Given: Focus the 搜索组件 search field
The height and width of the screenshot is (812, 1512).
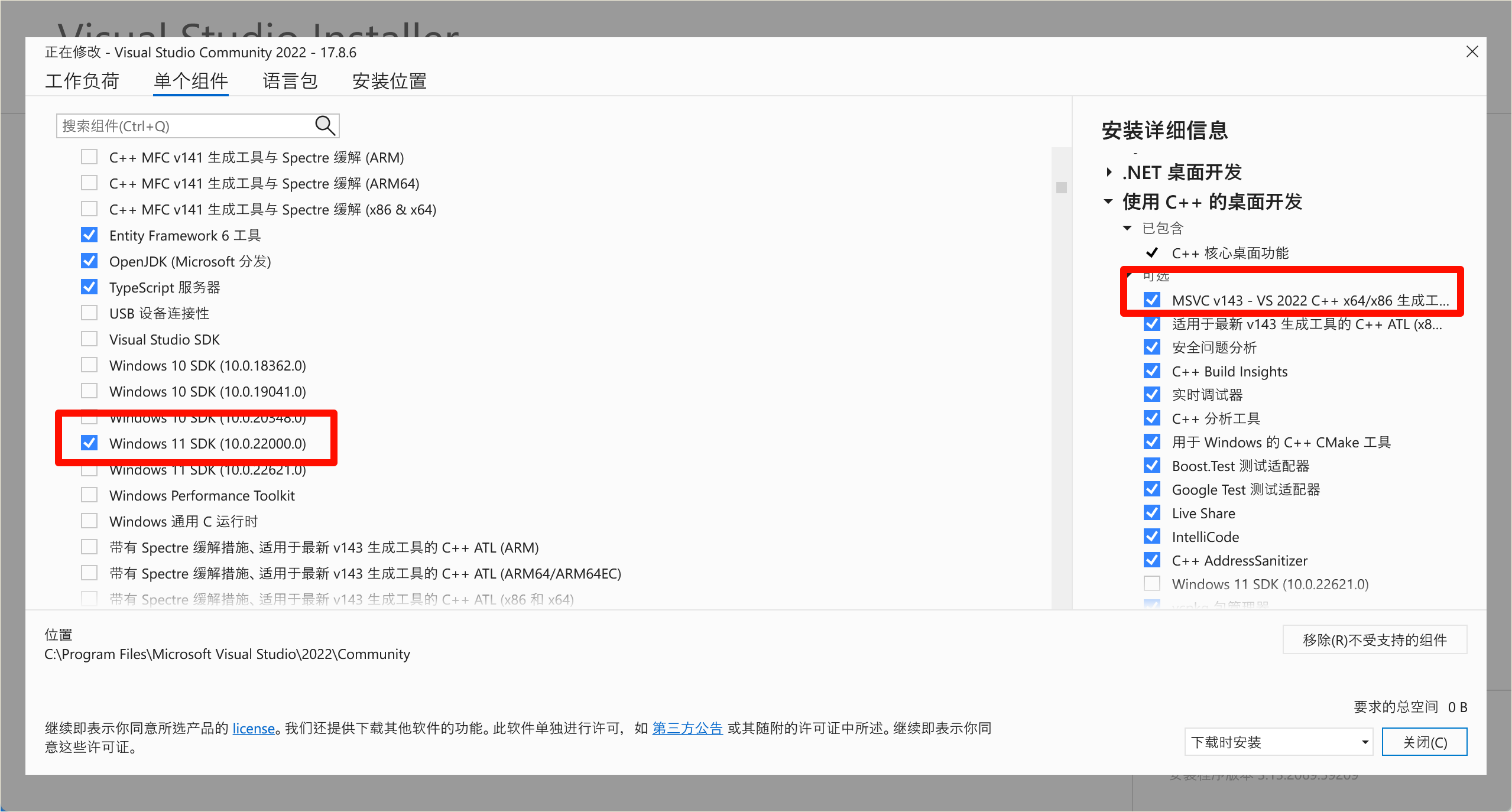Looking at the screenshot, I should [x=197, y=126].
